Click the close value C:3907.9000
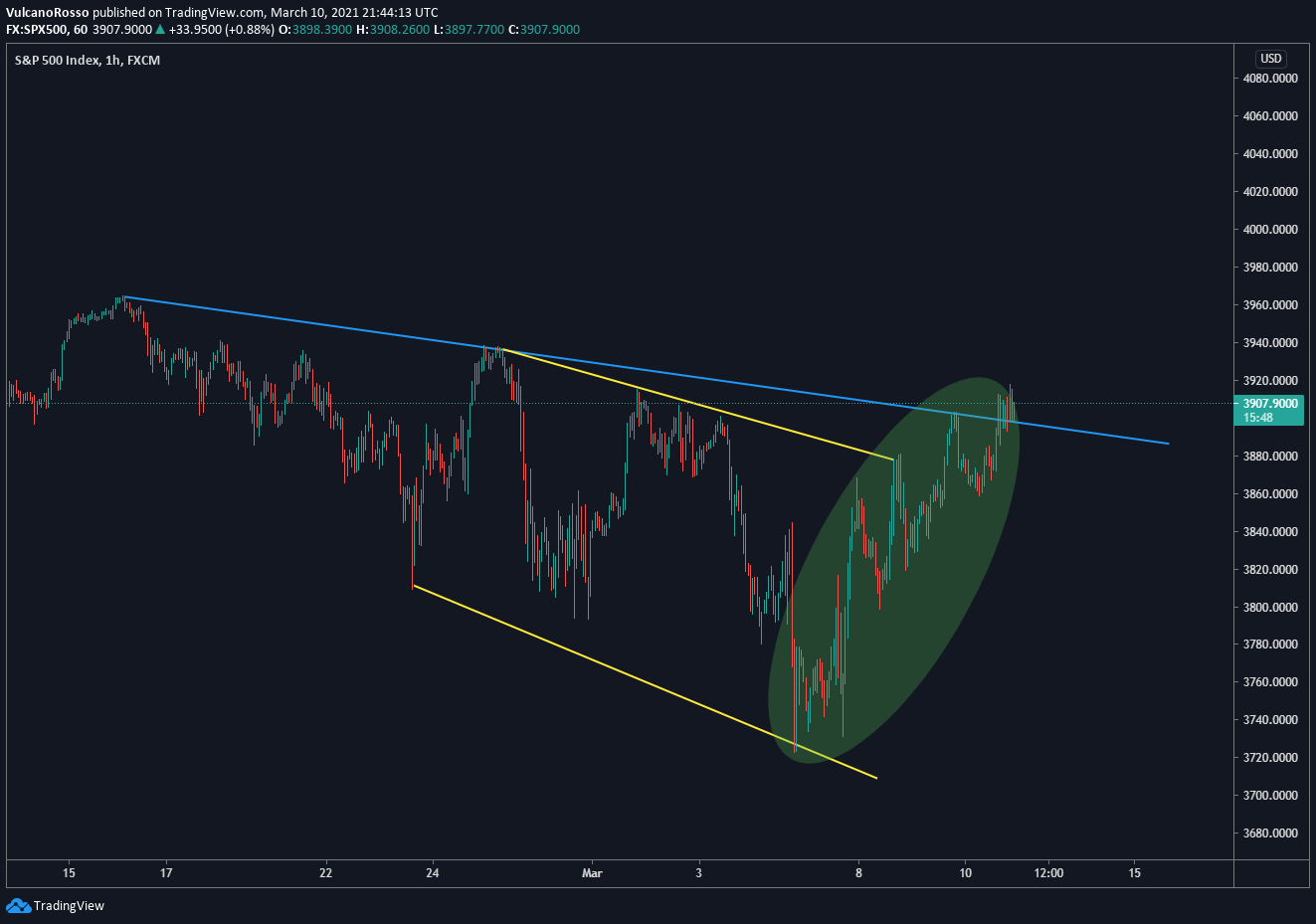Screen dimensions: 1316x924 tap(544, 30)
